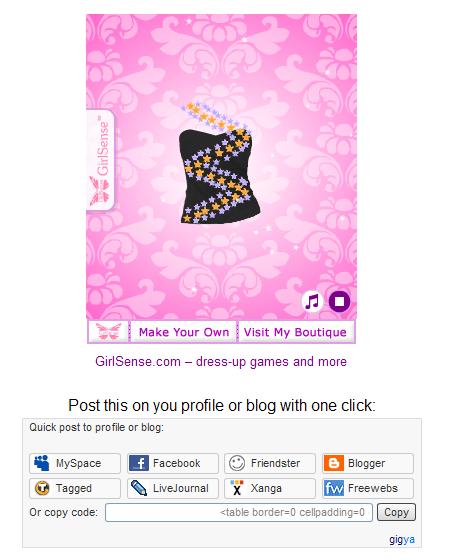Click the star-patterned black top image
The image size is (450, 560).
tap(219, 163)
